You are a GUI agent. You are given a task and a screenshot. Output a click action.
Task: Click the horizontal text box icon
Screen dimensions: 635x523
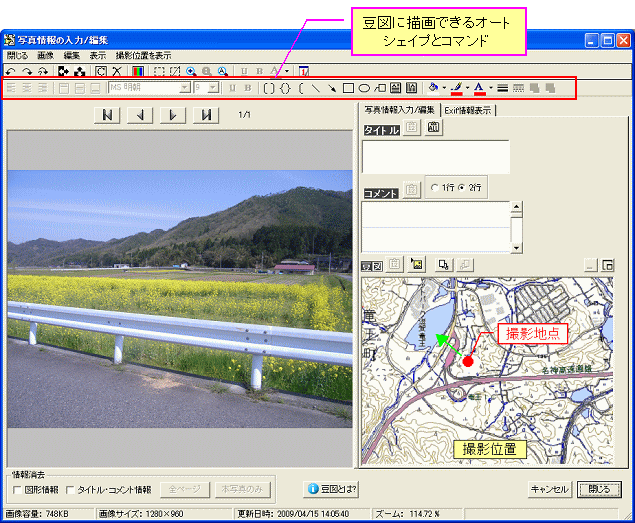(396, 88)
